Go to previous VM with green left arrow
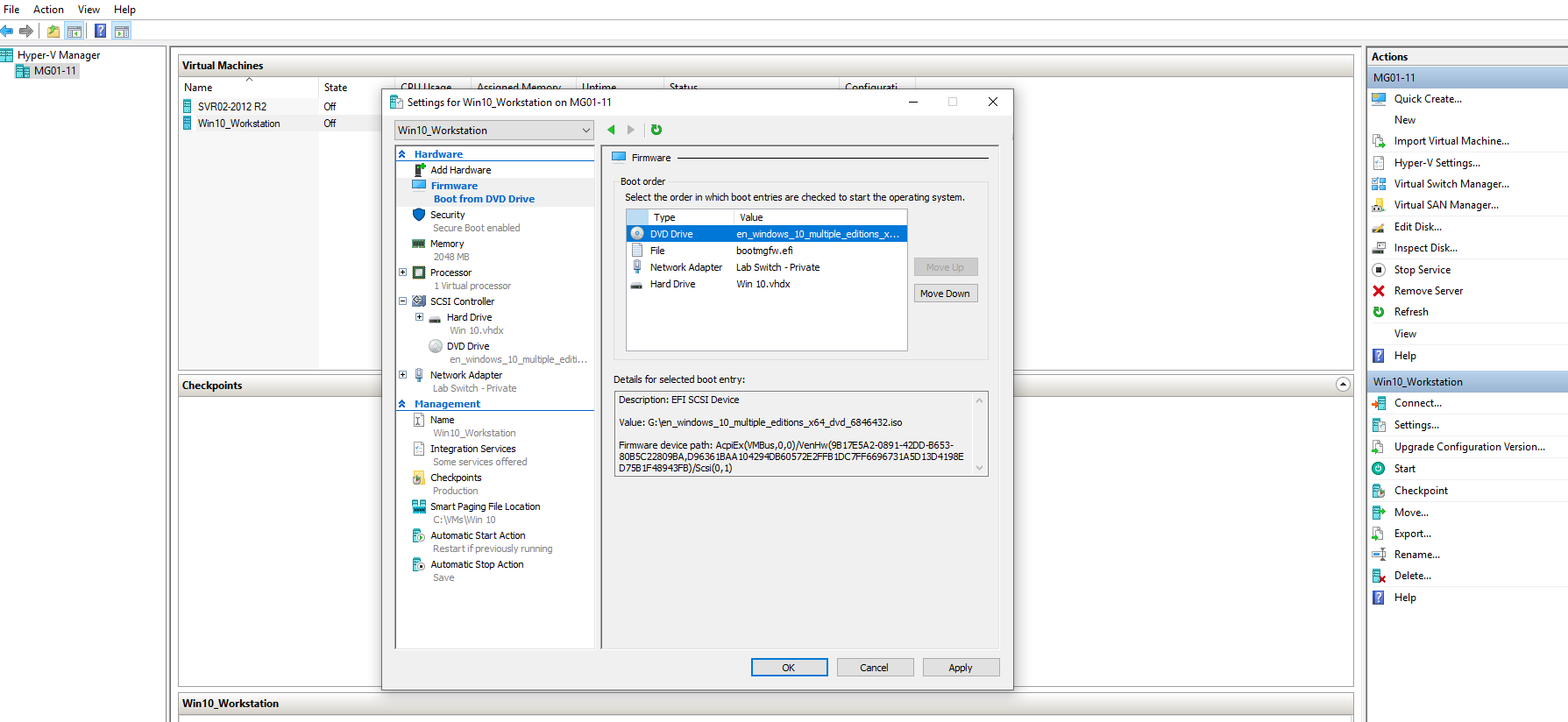The image size is (1568, 722). tap(611, 130)
